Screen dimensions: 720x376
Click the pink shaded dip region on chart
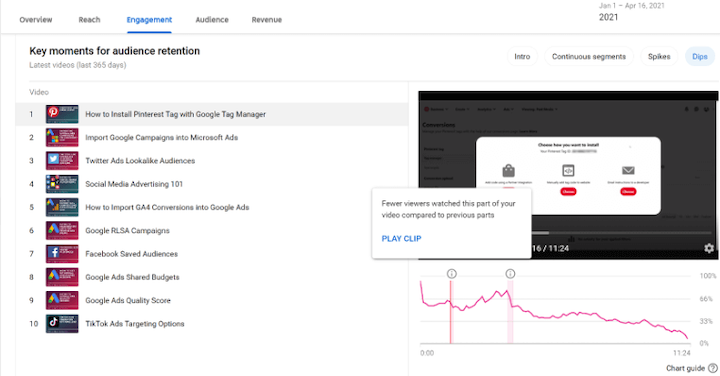click(x=510, y=312)
